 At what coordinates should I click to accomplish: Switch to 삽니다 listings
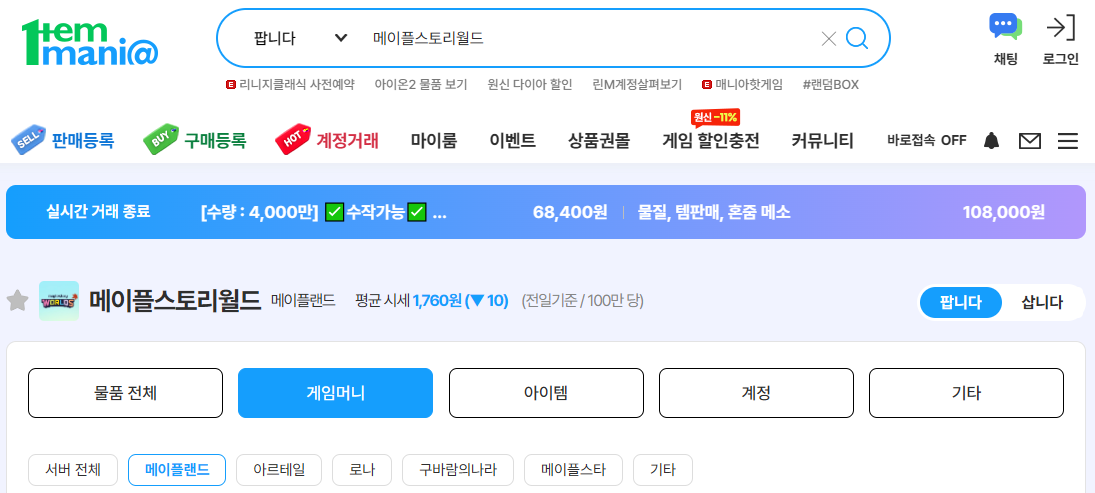click(1042, 302)
